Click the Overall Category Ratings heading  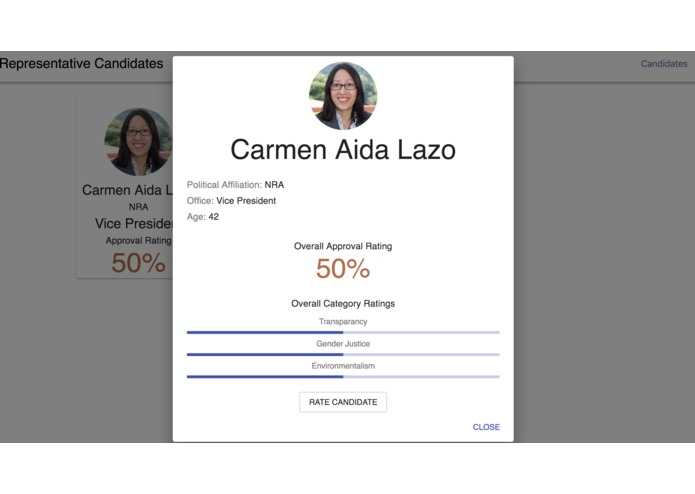(x=343, y=303)
